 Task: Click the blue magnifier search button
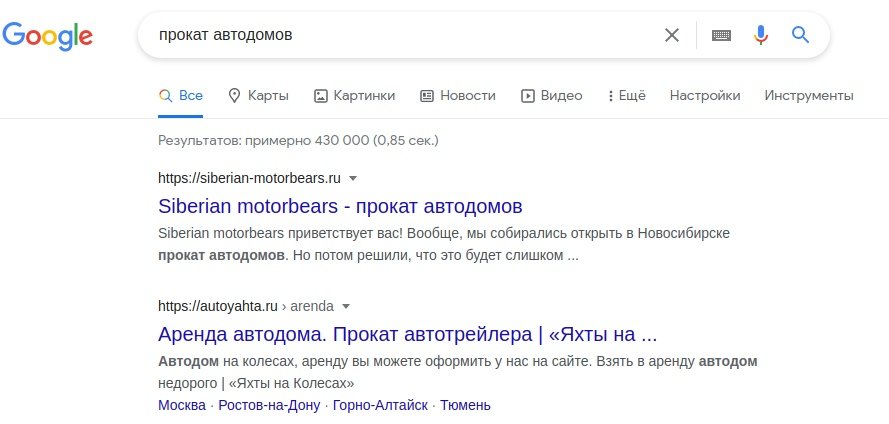click(800, 35)
